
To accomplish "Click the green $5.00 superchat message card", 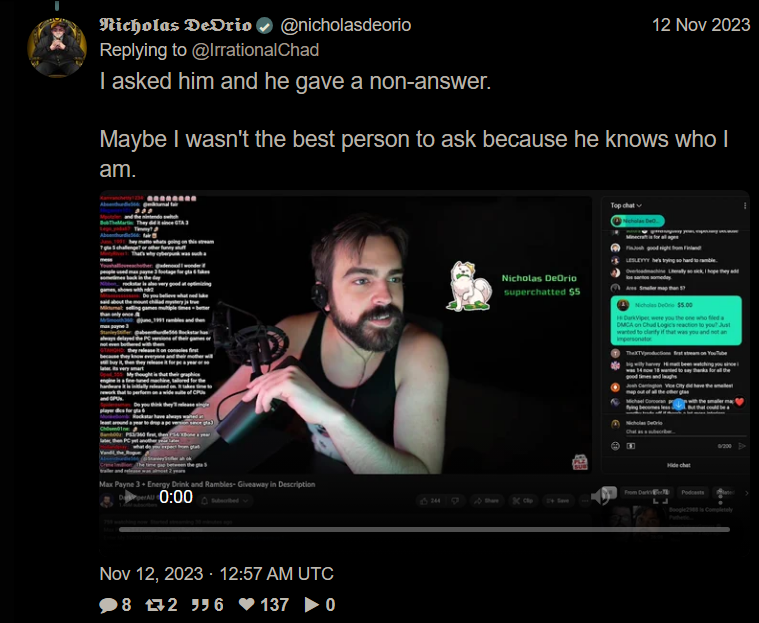I will [676, 320].
